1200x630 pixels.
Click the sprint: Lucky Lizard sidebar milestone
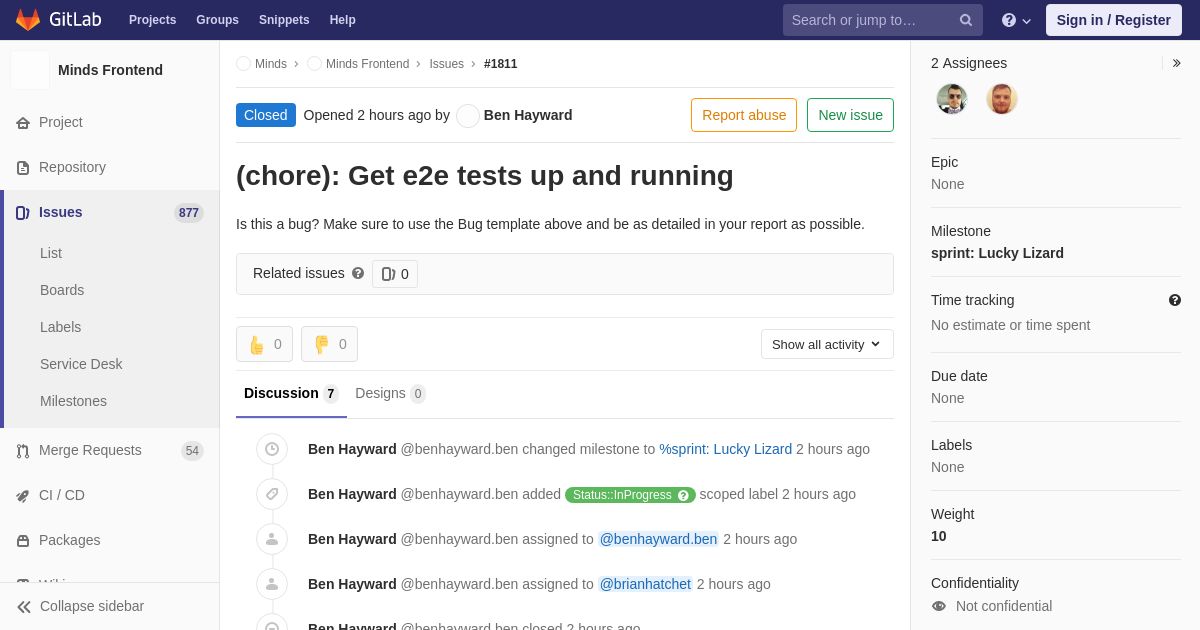pyautogui.click(x=997, y=253)
